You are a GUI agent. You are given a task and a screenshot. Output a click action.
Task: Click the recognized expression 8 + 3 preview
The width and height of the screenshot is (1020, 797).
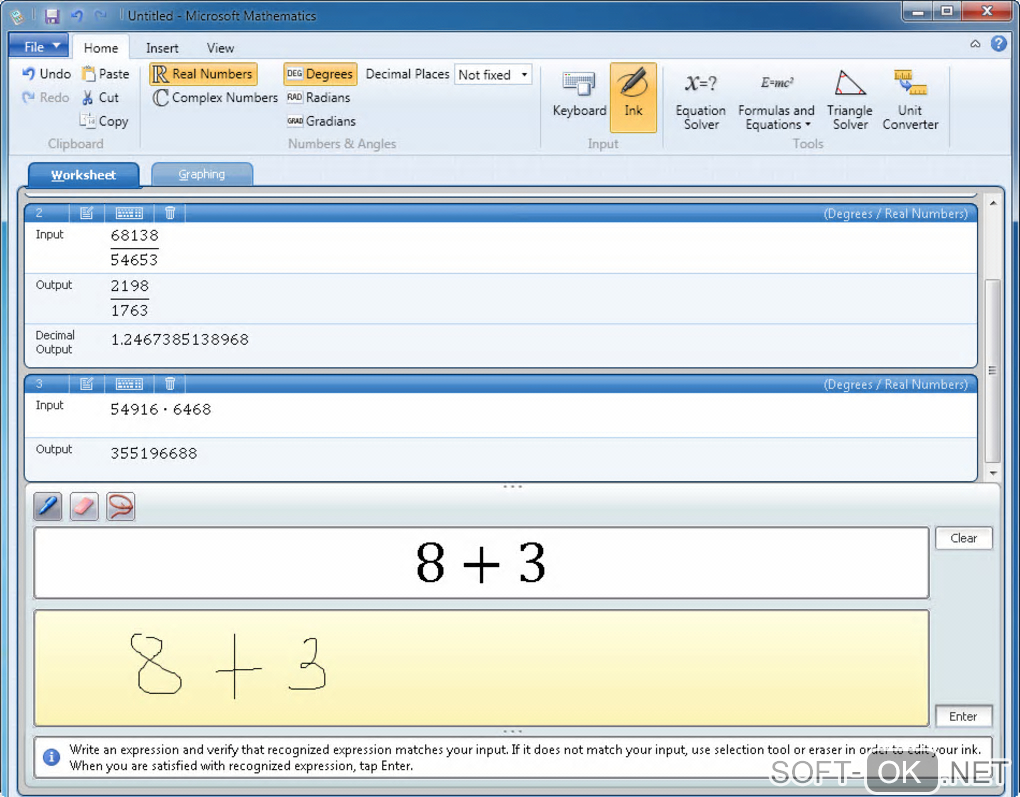[480, 563]
